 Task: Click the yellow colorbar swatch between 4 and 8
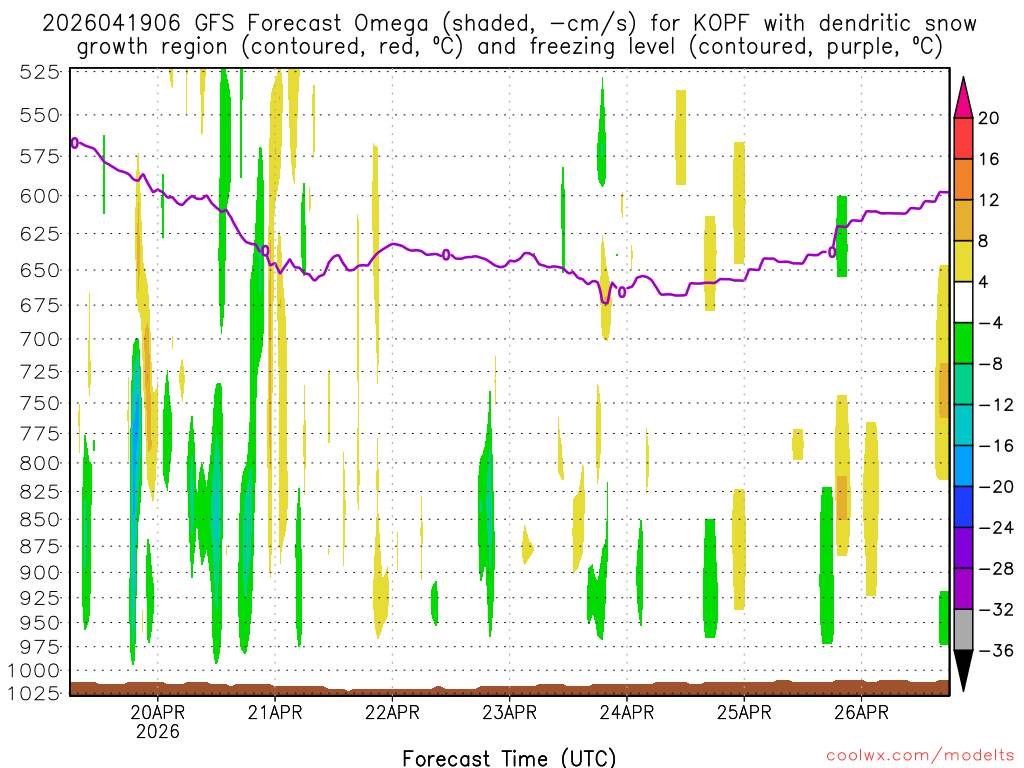(x=963, y=262)
